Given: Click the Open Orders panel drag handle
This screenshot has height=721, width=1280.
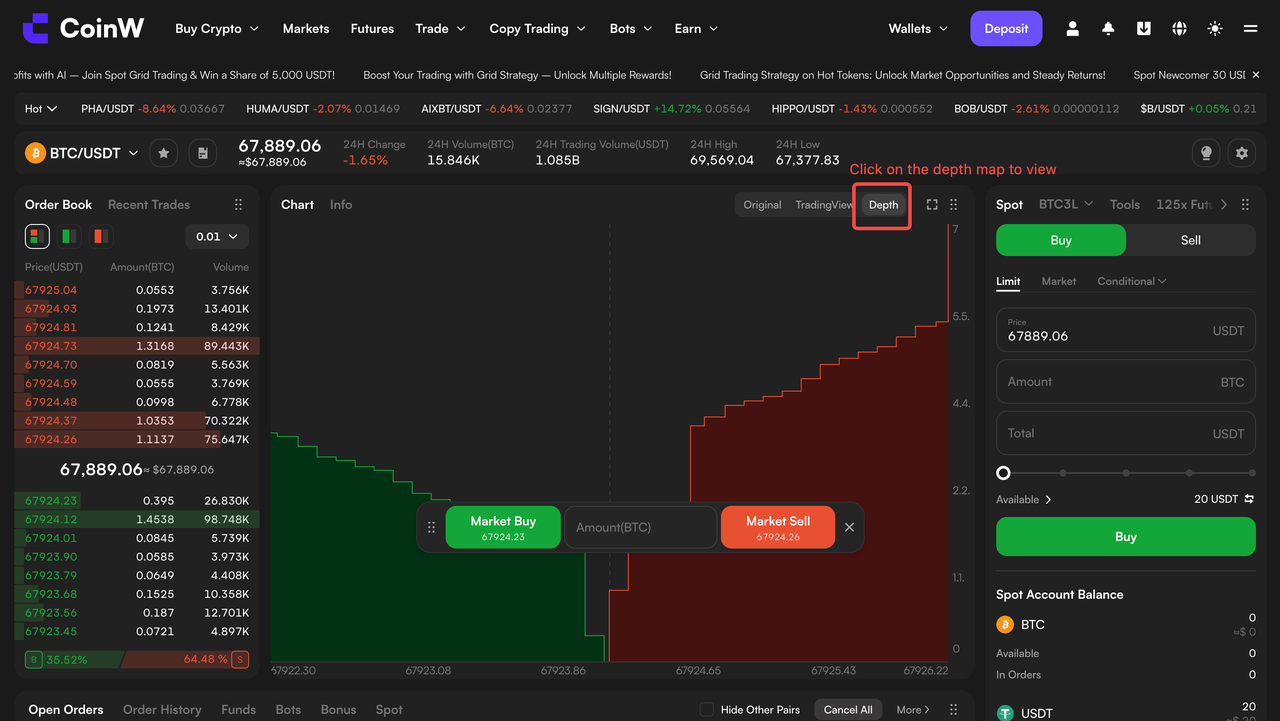Looking at the screenshot, I should (x=954, y=710).
